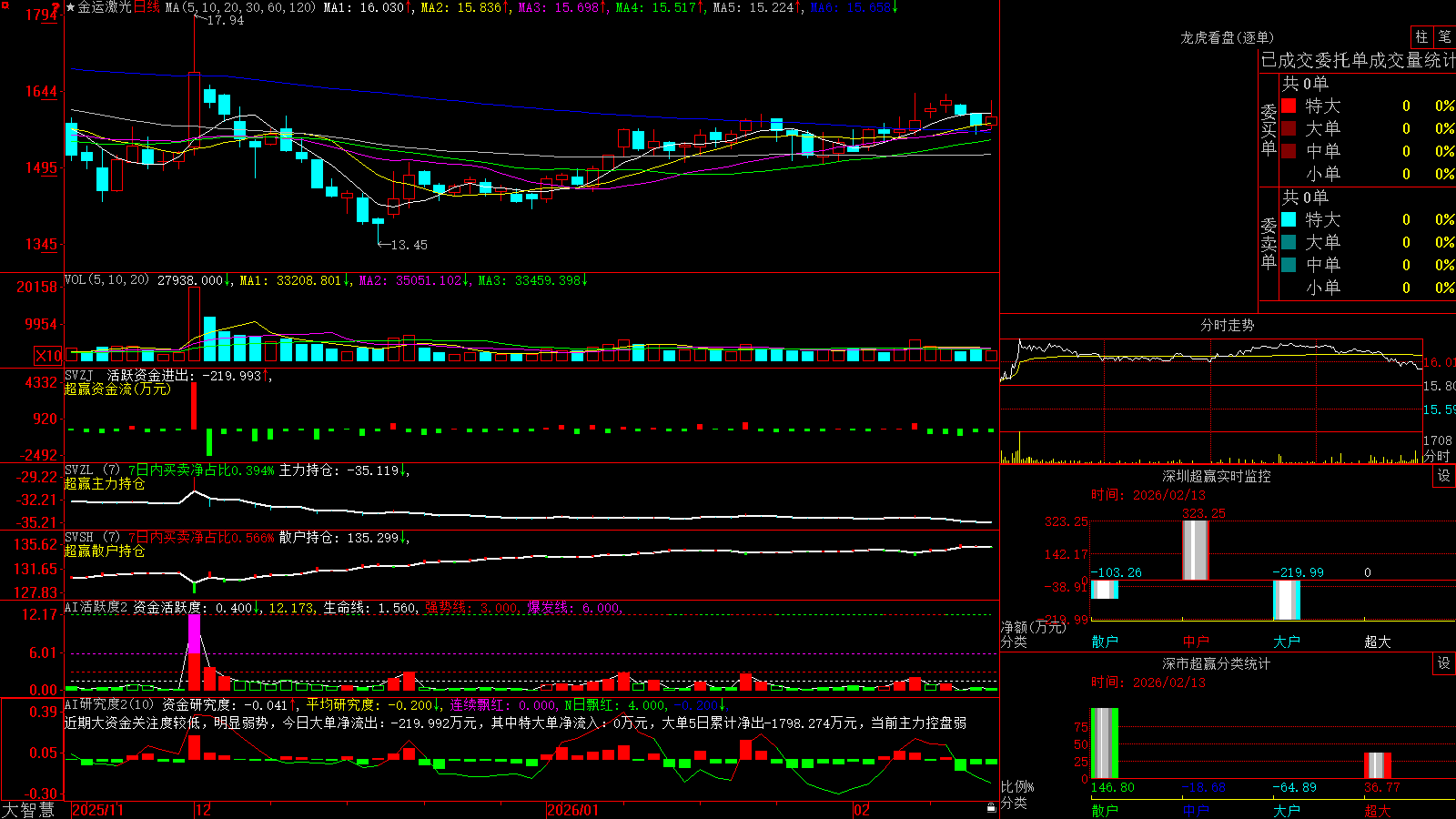Click the AI活跃度2 indicator name

click(x=96, y=608)
